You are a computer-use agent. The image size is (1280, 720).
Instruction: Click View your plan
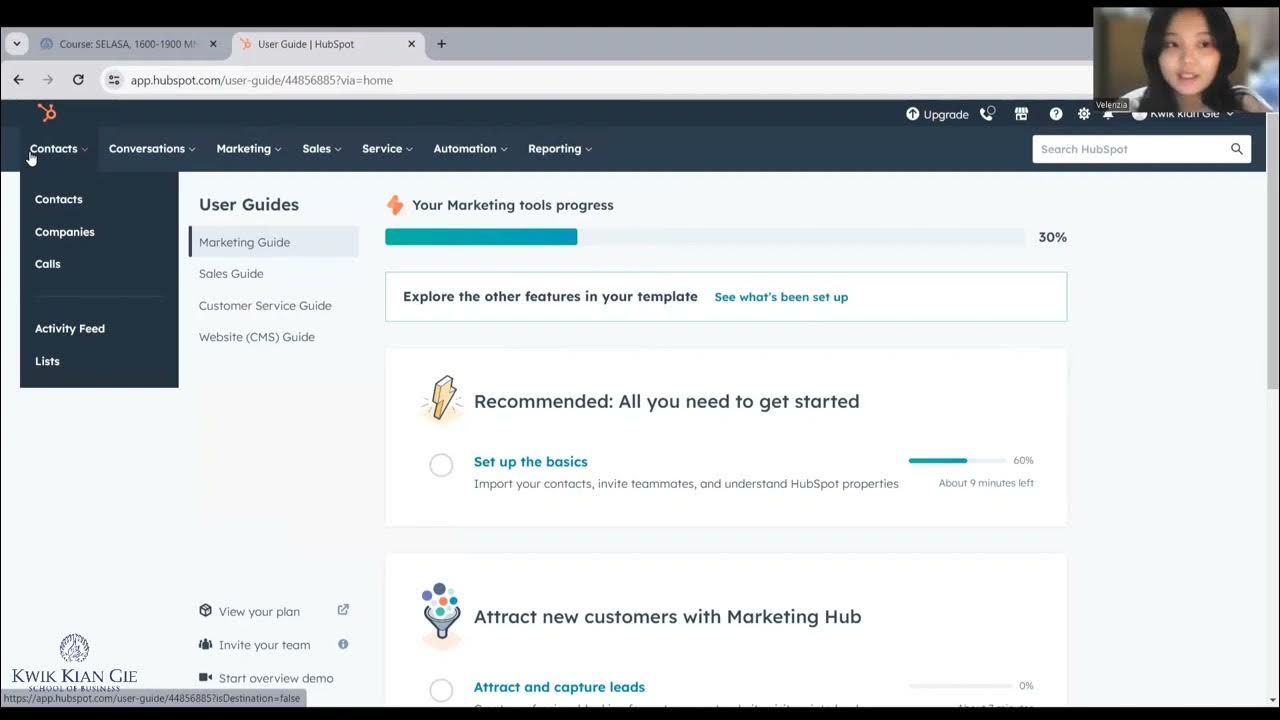pyautogui.click(x=259, y=611)
